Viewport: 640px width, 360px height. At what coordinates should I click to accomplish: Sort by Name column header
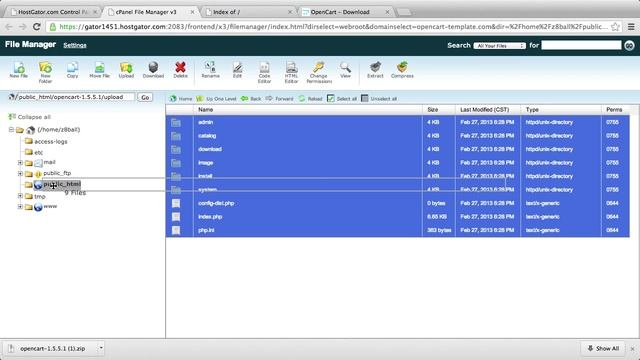[206, 110]
